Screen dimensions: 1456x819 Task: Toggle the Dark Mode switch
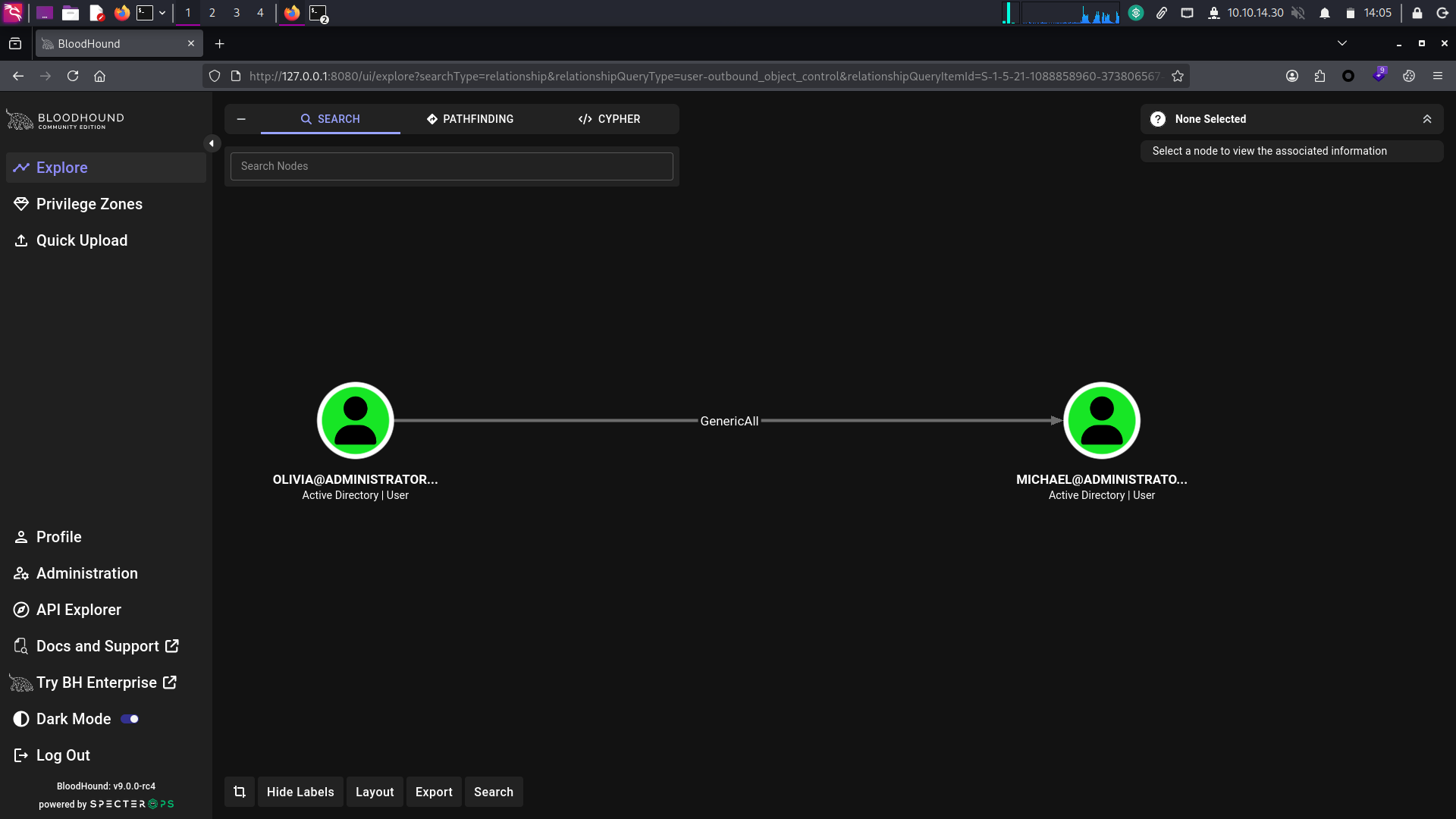pyautogui.click(x=130, y=719)
